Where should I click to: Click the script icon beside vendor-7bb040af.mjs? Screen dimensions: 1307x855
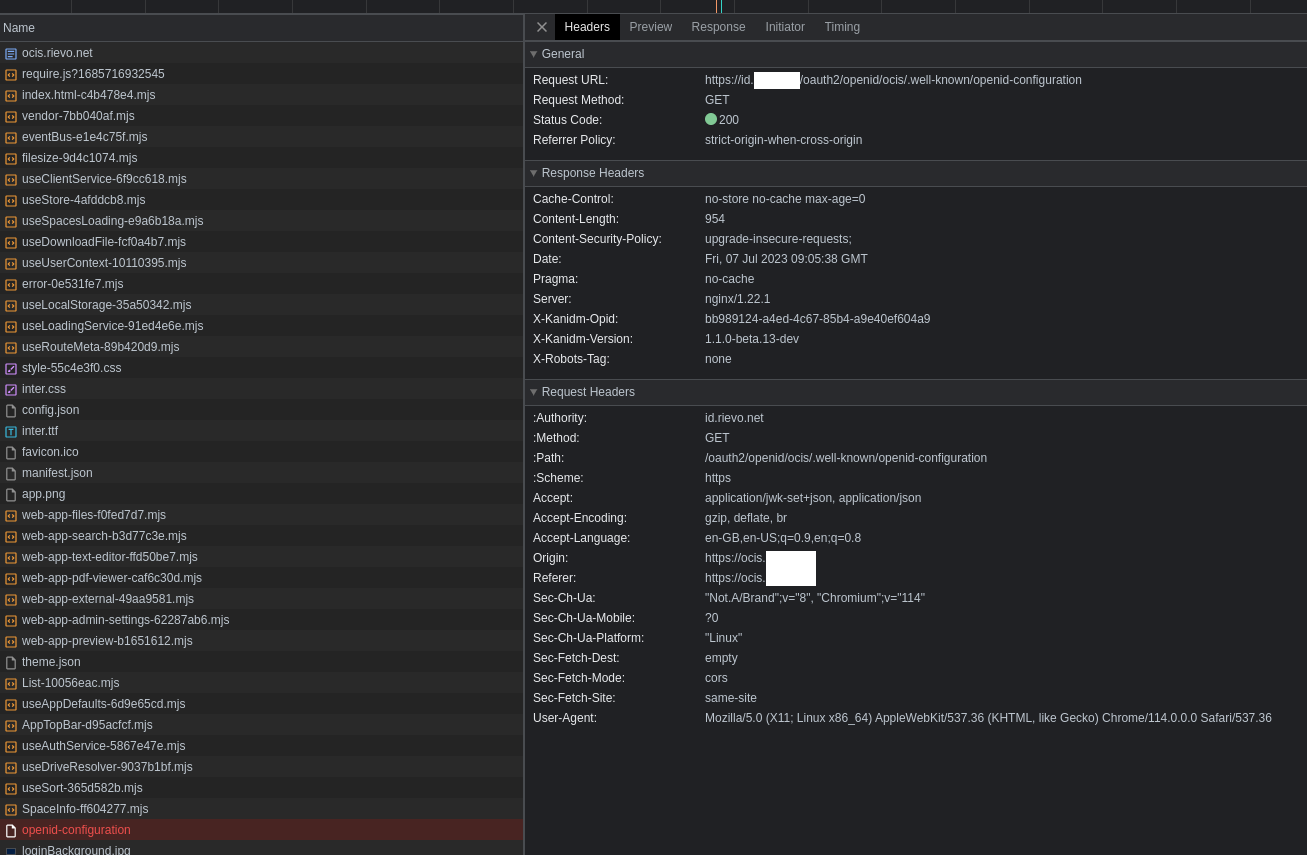[x=11, y=116]
